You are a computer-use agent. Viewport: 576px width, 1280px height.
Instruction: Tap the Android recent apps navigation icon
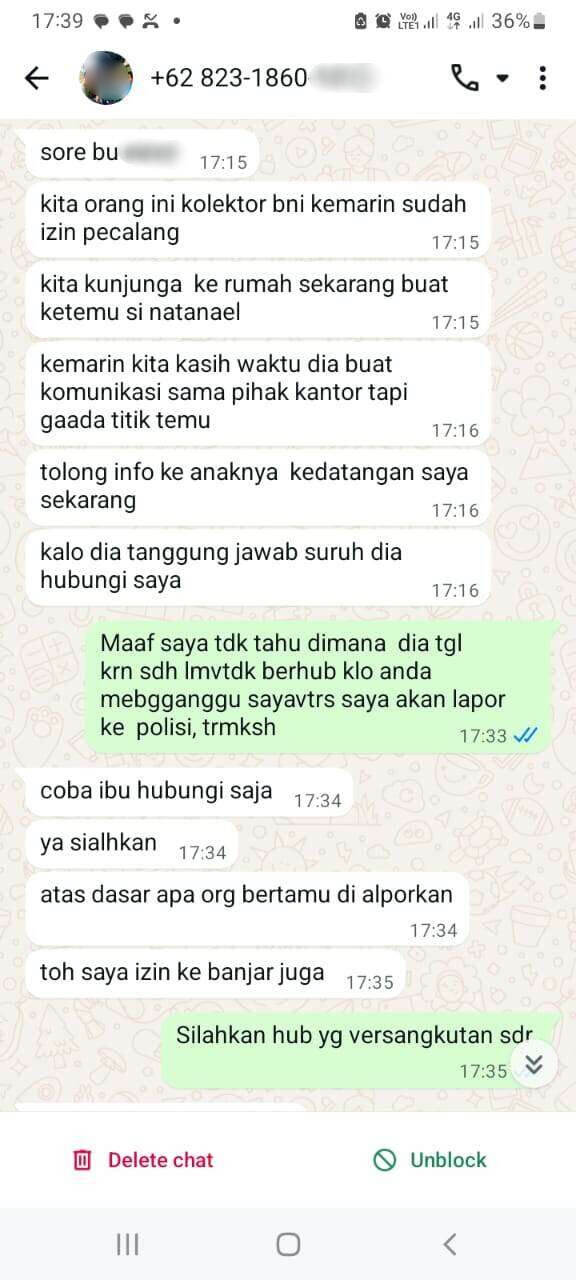pyautogui.click(x=127, y=1244)
